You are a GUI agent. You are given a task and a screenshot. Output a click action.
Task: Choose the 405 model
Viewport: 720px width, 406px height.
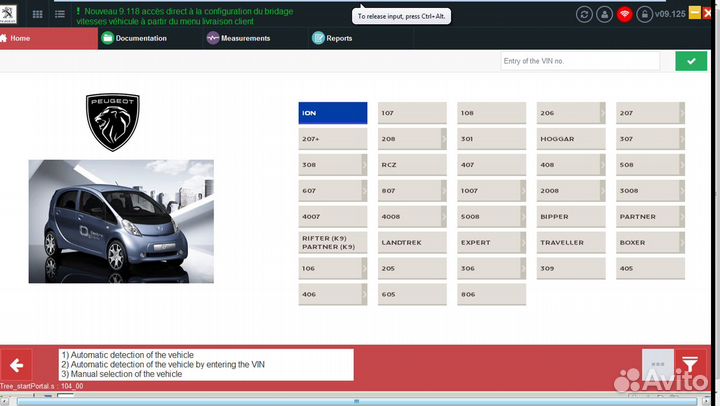tap(650, 269)
